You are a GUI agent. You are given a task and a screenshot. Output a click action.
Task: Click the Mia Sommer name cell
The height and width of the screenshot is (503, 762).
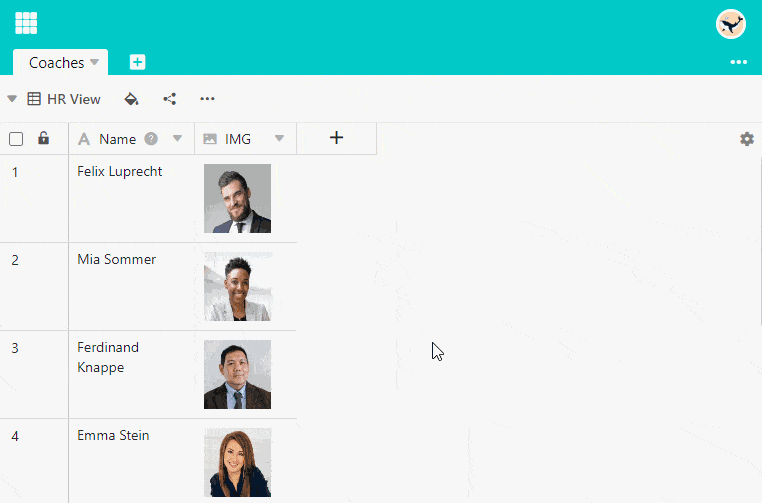pos(117,260)
